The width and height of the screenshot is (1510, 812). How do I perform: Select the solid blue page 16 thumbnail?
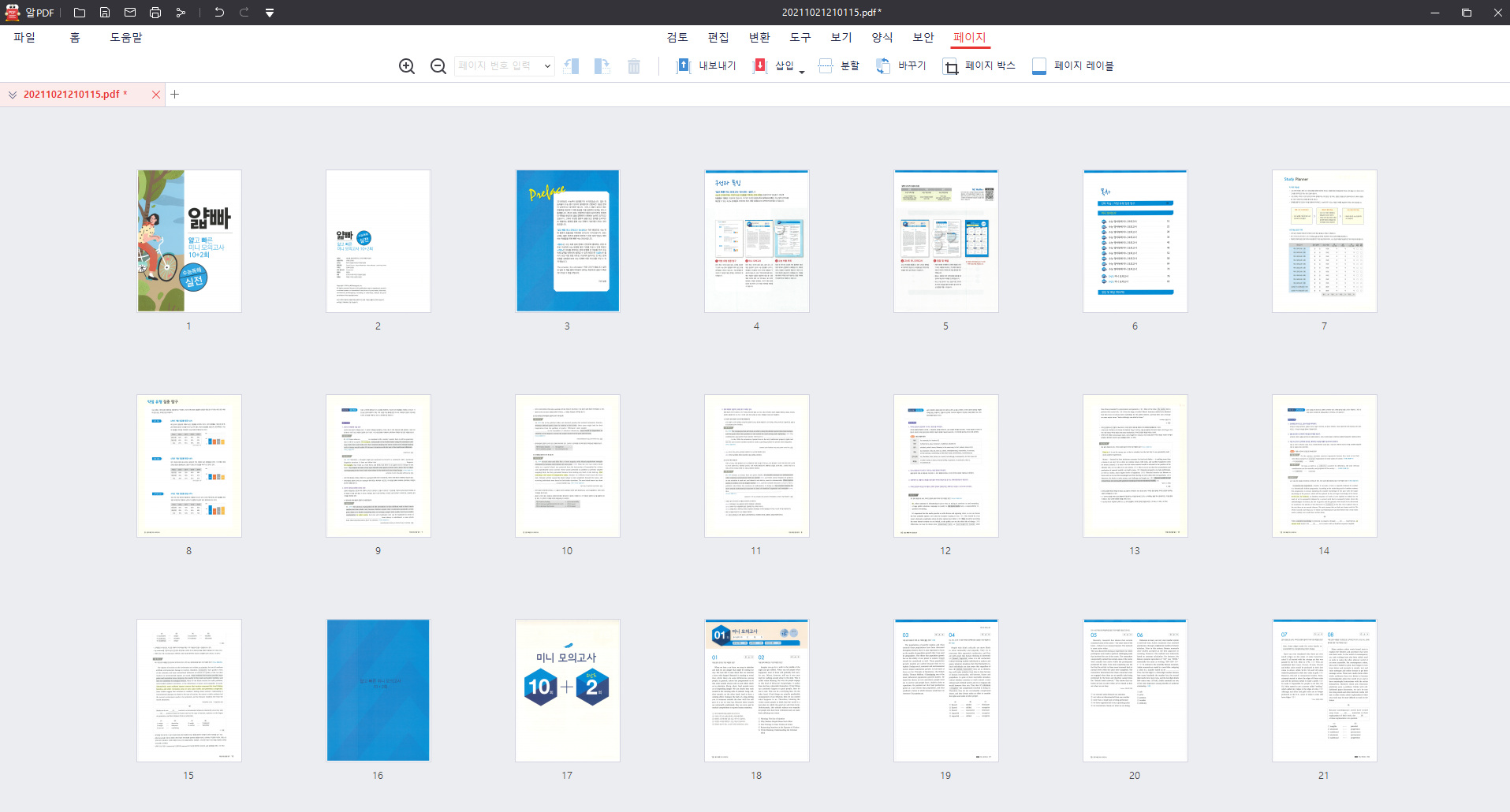pyautogui.click(x=378, y=691)
